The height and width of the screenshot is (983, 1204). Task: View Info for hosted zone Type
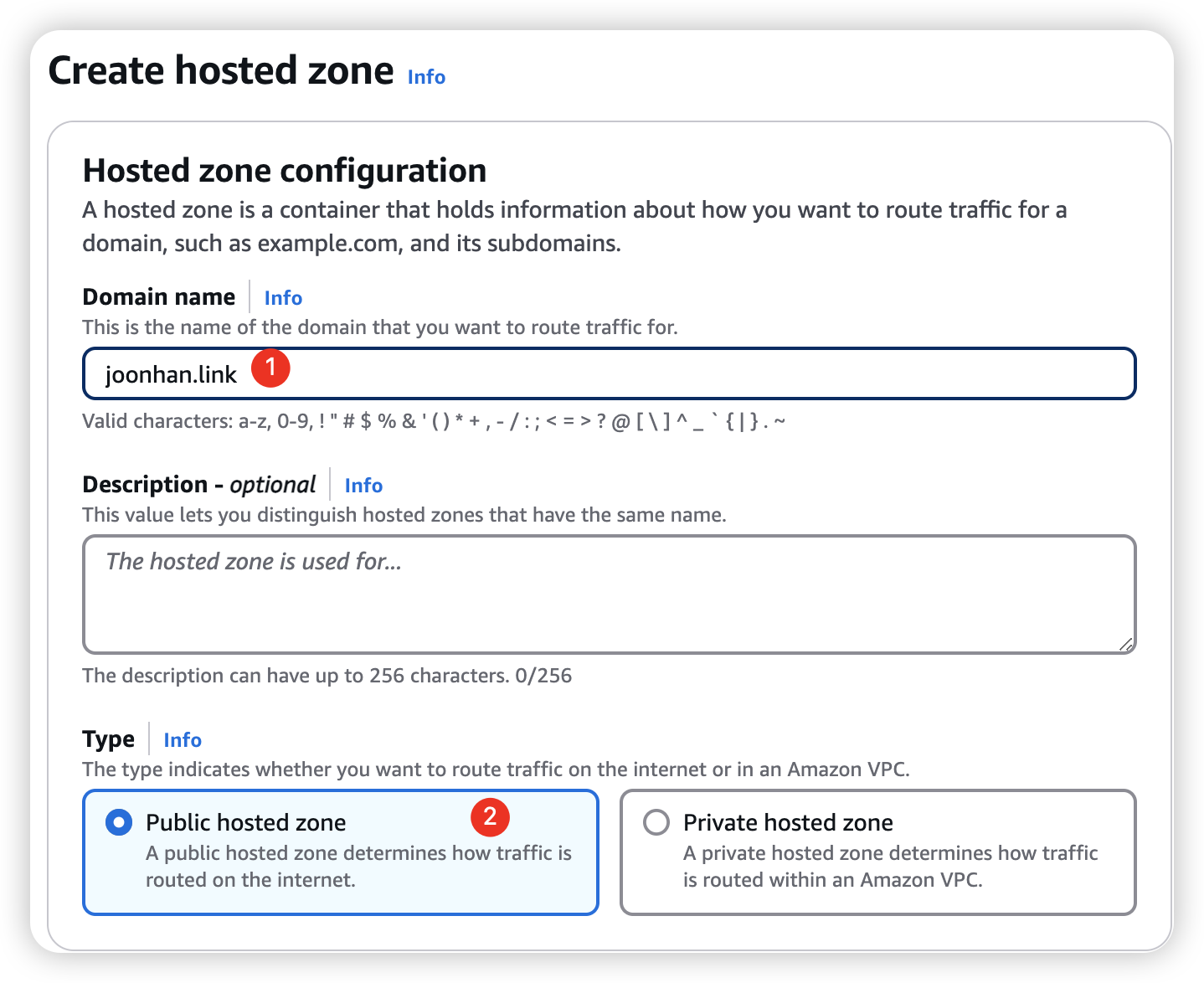[x=183, y=740]
